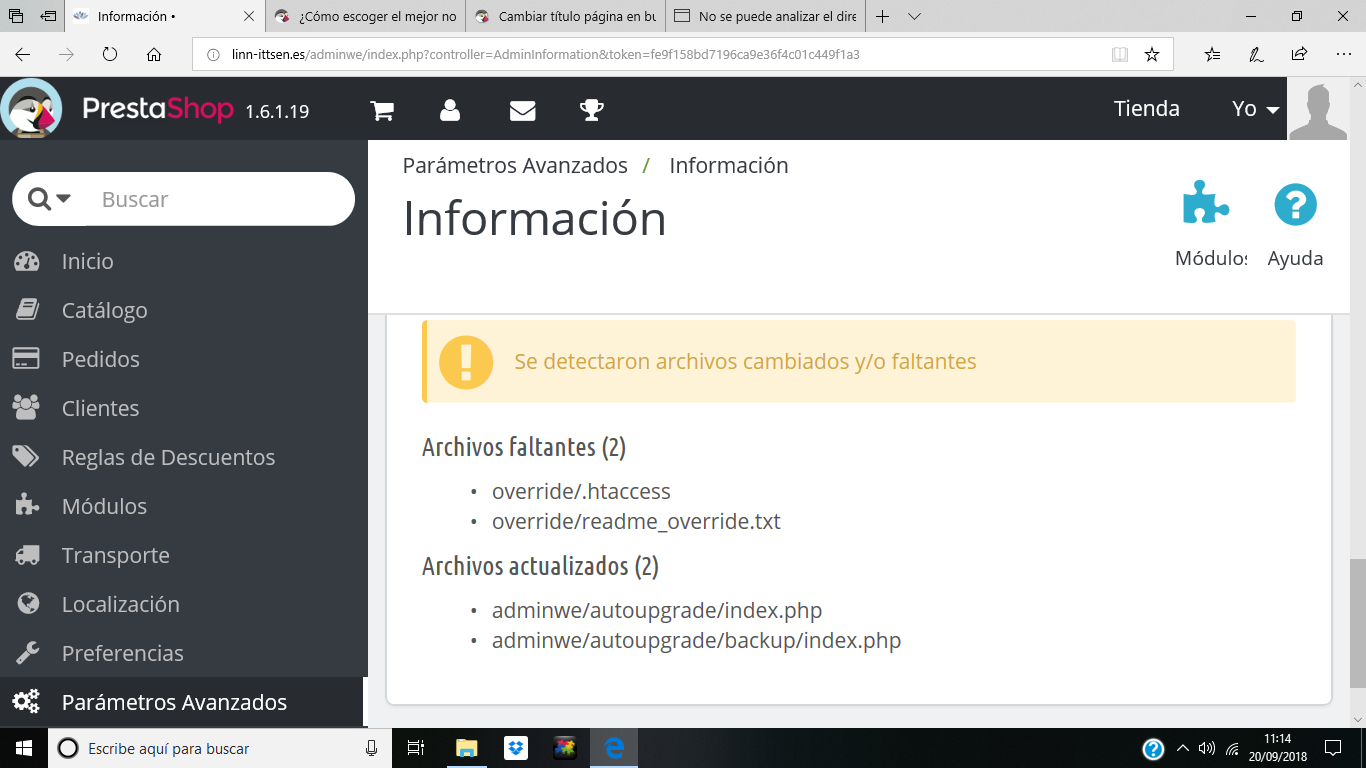Click the Módulos puzzle icon in sidebar

click(27, 506)
